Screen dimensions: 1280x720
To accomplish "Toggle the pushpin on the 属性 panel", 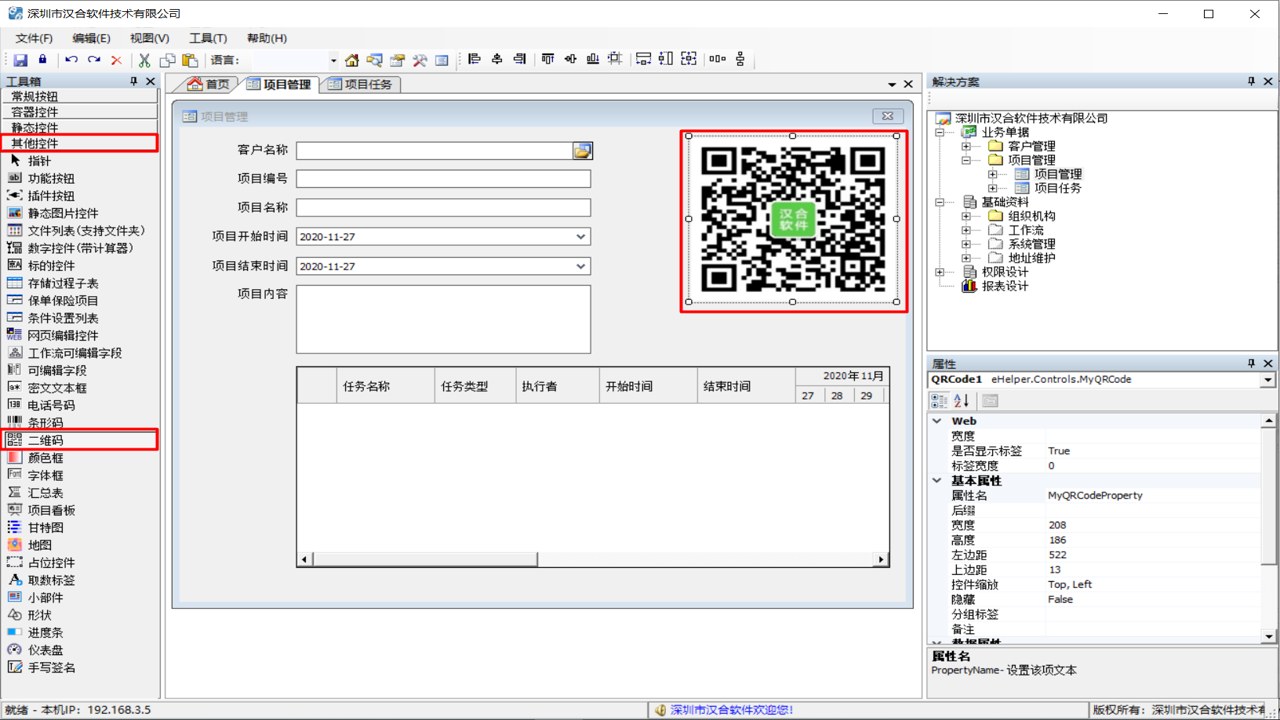I will 1251,363.
